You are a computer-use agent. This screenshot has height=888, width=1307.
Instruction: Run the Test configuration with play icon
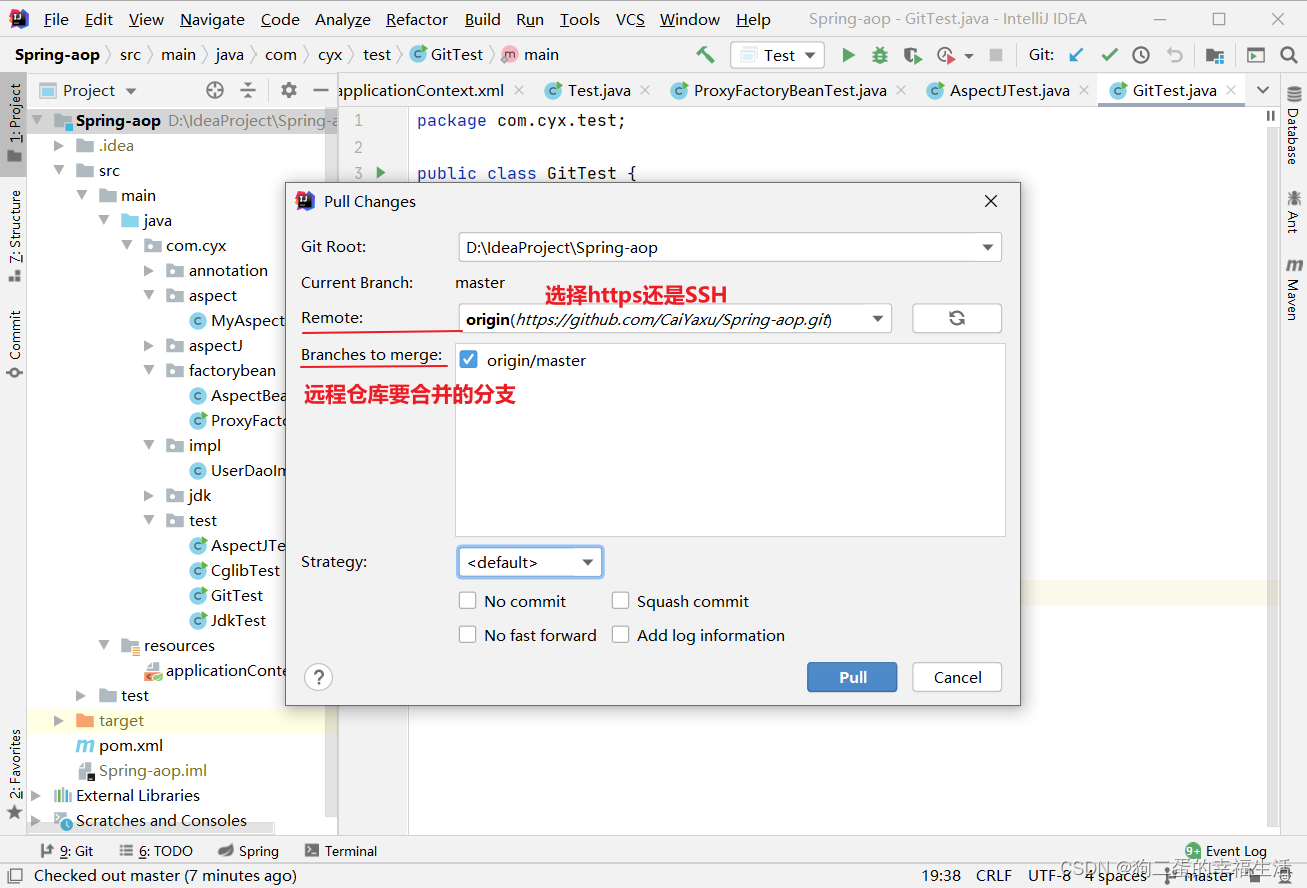click(x=848, y=55)
